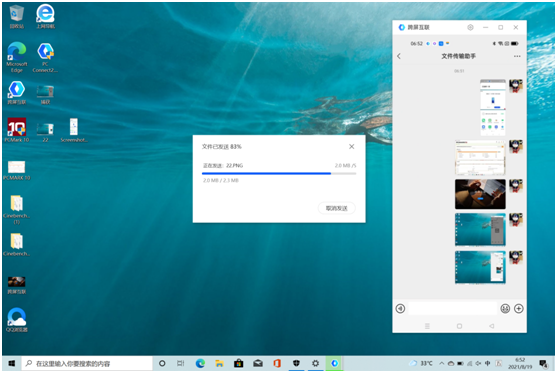Select the Microsoft Edge desktop shortcut

16,58
